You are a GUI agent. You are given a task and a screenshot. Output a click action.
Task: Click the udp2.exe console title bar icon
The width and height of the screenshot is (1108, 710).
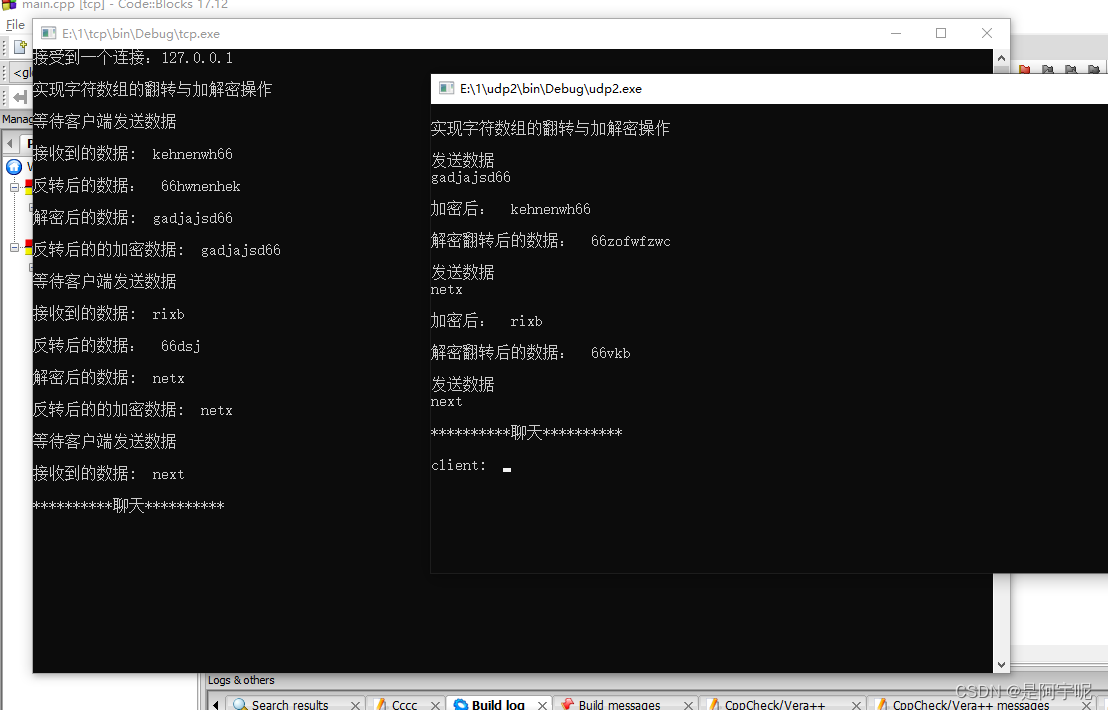446,88
